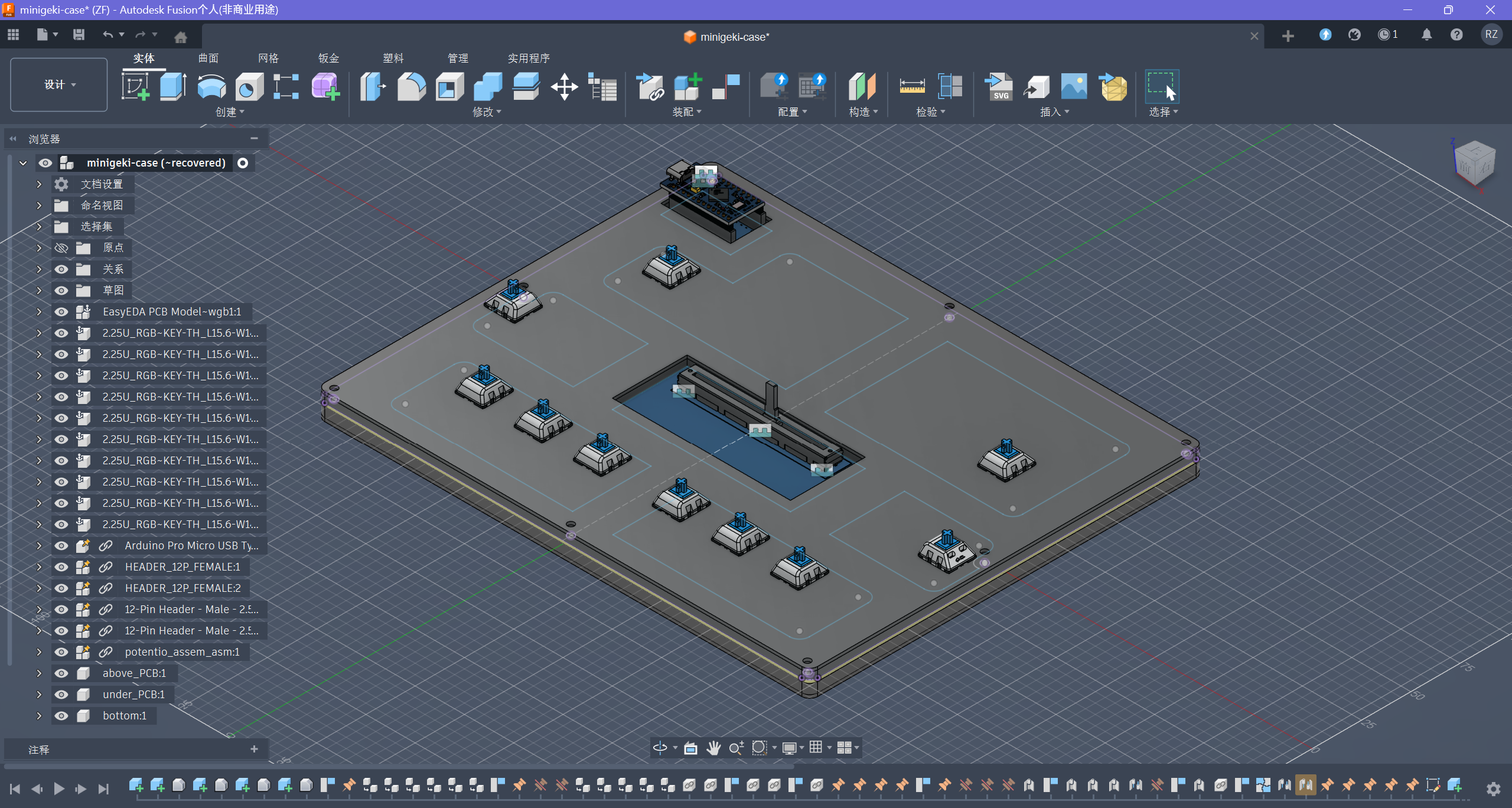The width and height of the screenshot is (1512, 808).
Task: Click the Move/Copy arrows tool
Action: [x=564, y=87]
